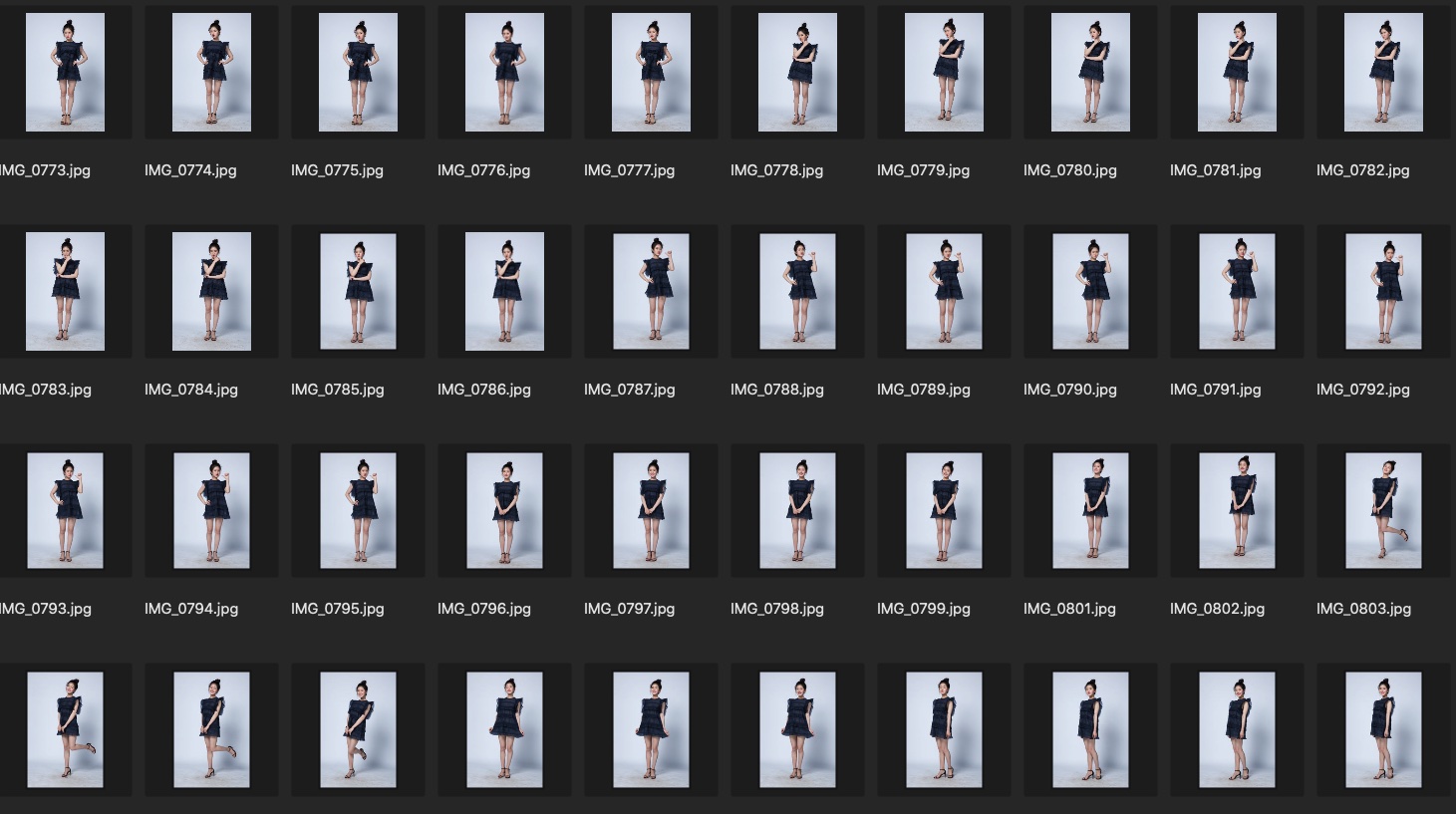Click the file name IMG_0784.jpg
Screen dimensions: 1456x814
[x=190, y=390]
